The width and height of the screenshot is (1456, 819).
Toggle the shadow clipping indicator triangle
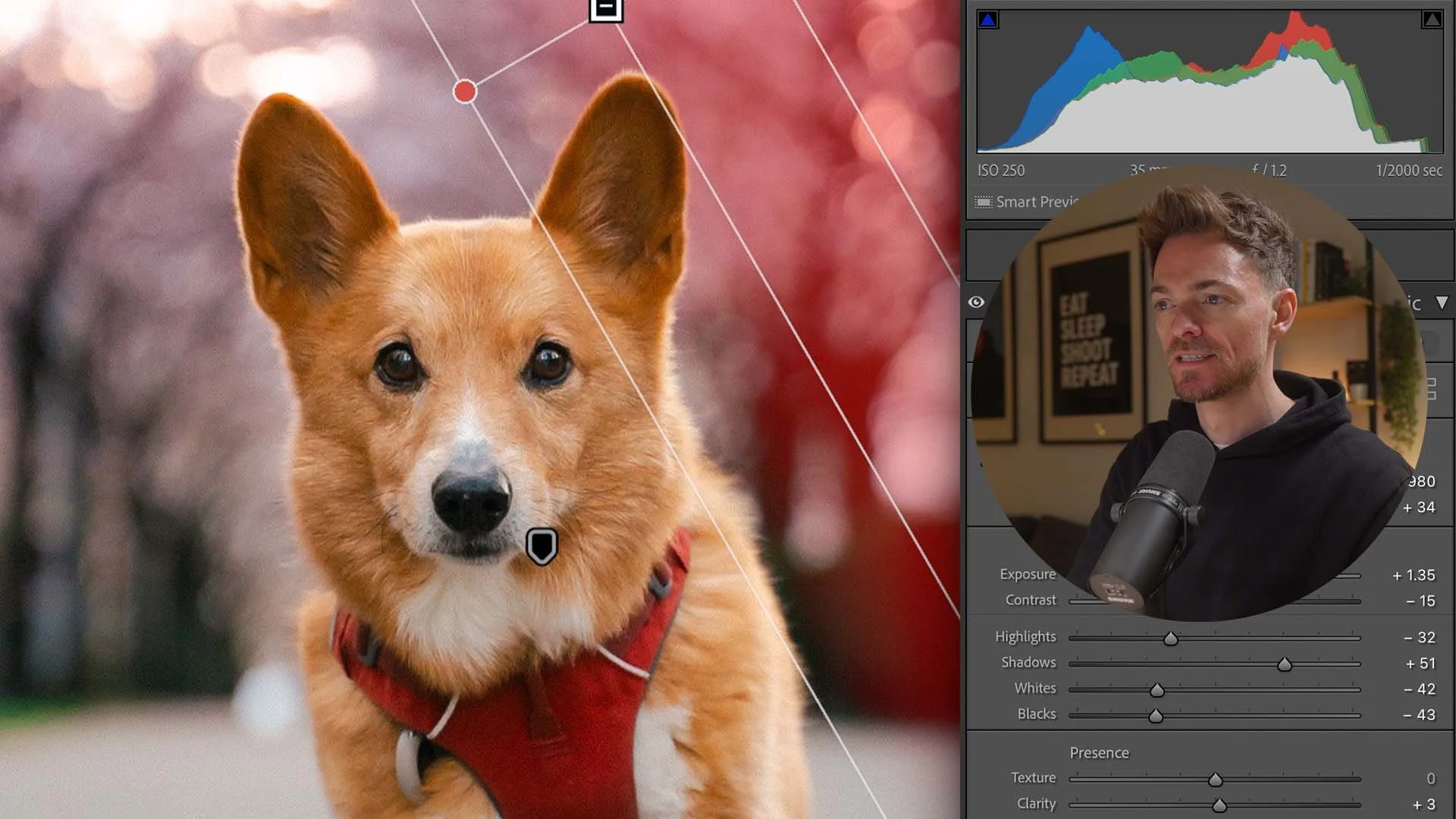point(987,20)
